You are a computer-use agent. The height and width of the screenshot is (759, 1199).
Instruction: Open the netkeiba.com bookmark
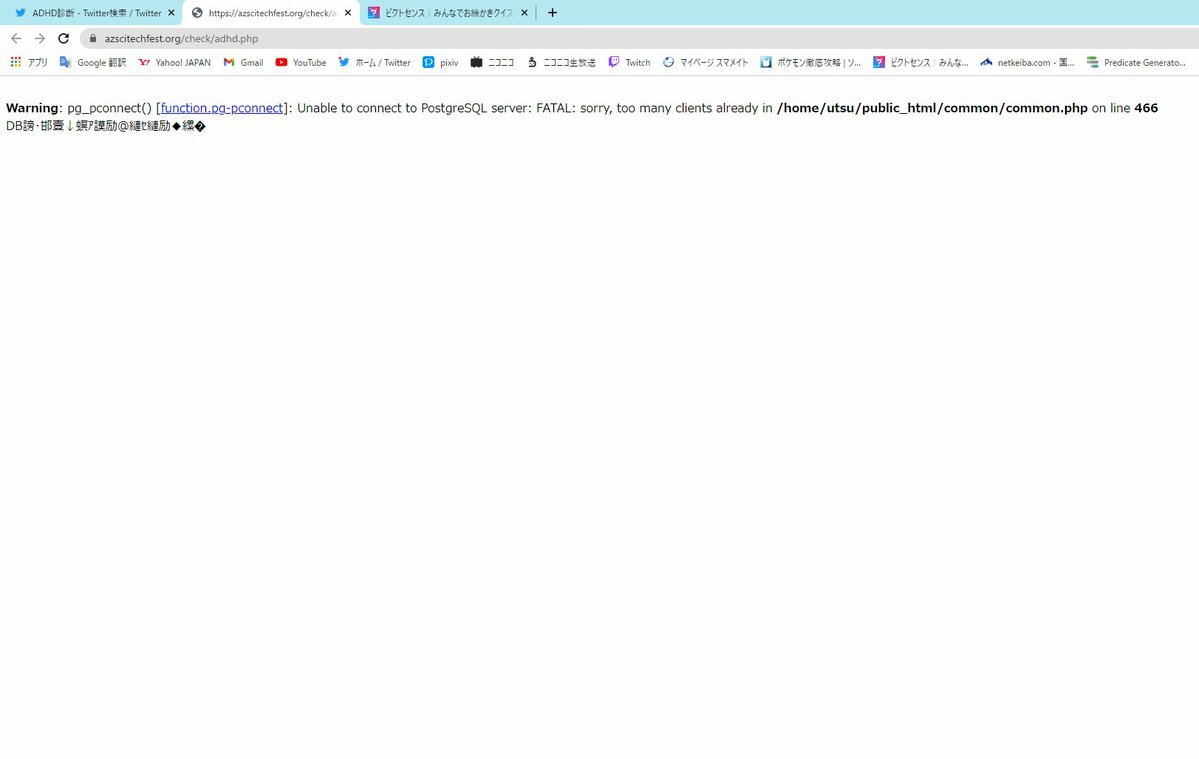[x=1027, y=63]
